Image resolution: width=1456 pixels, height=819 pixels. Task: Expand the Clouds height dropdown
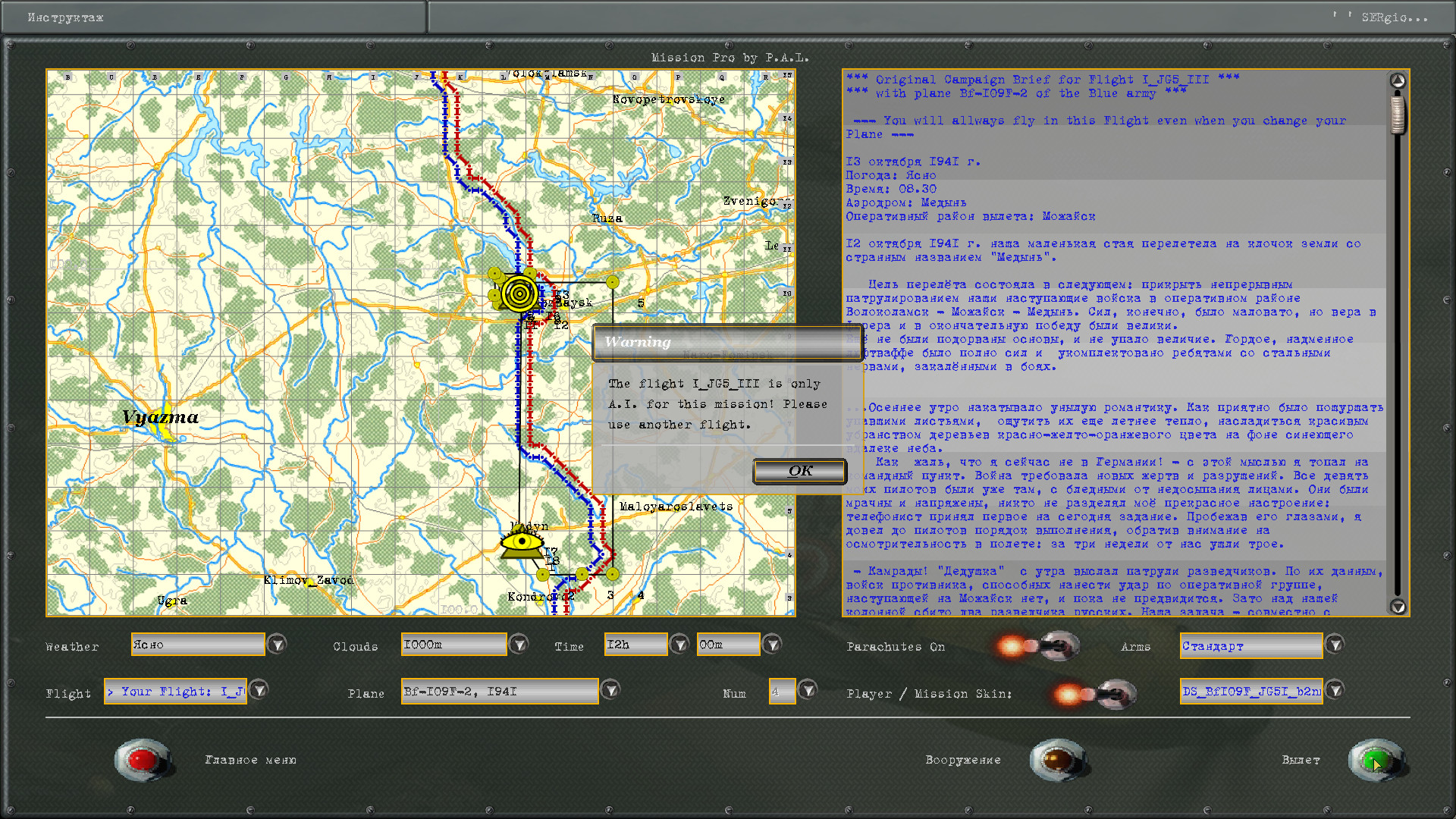click(519, 645)
